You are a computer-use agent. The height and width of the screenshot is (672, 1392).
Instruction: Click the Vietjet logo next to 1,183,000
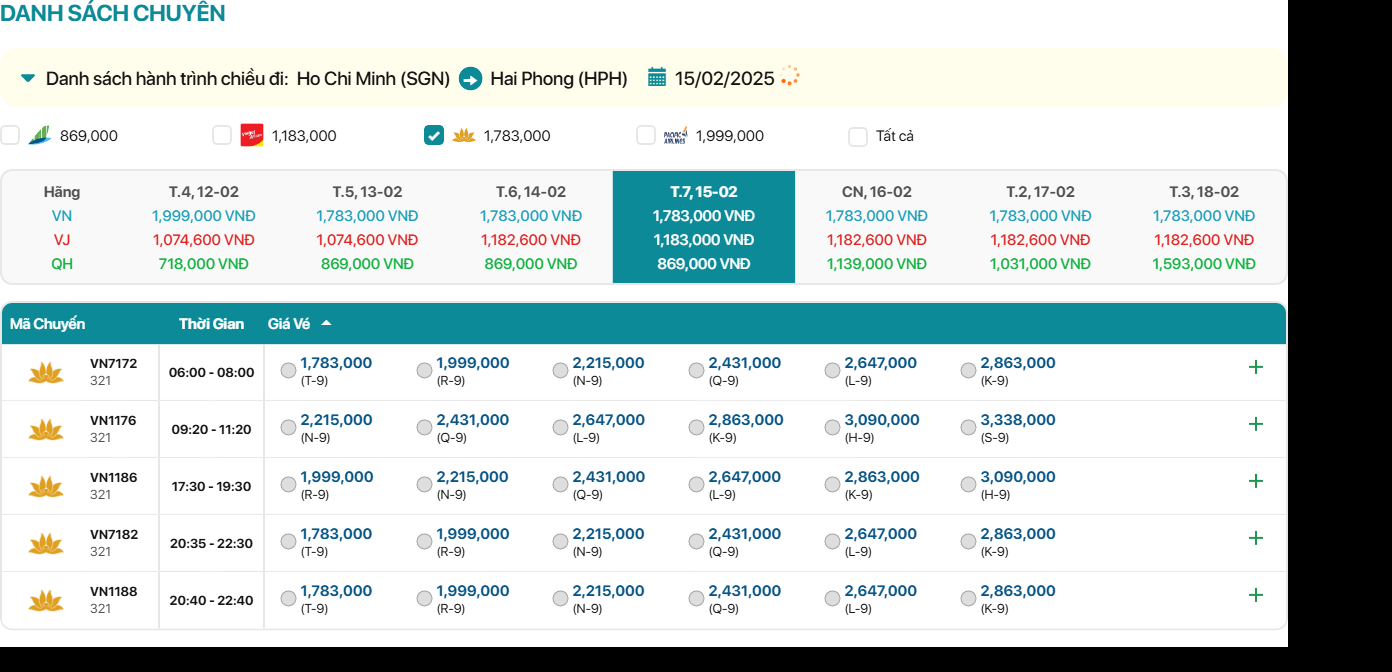pos(252,136)
